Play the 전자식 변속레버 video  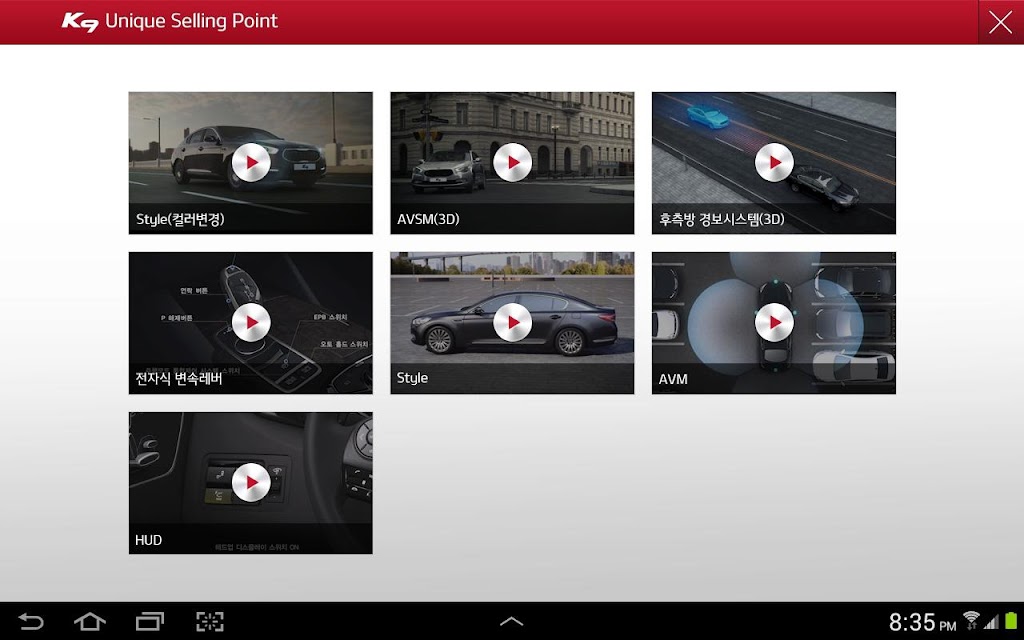[x=251, y=323]
